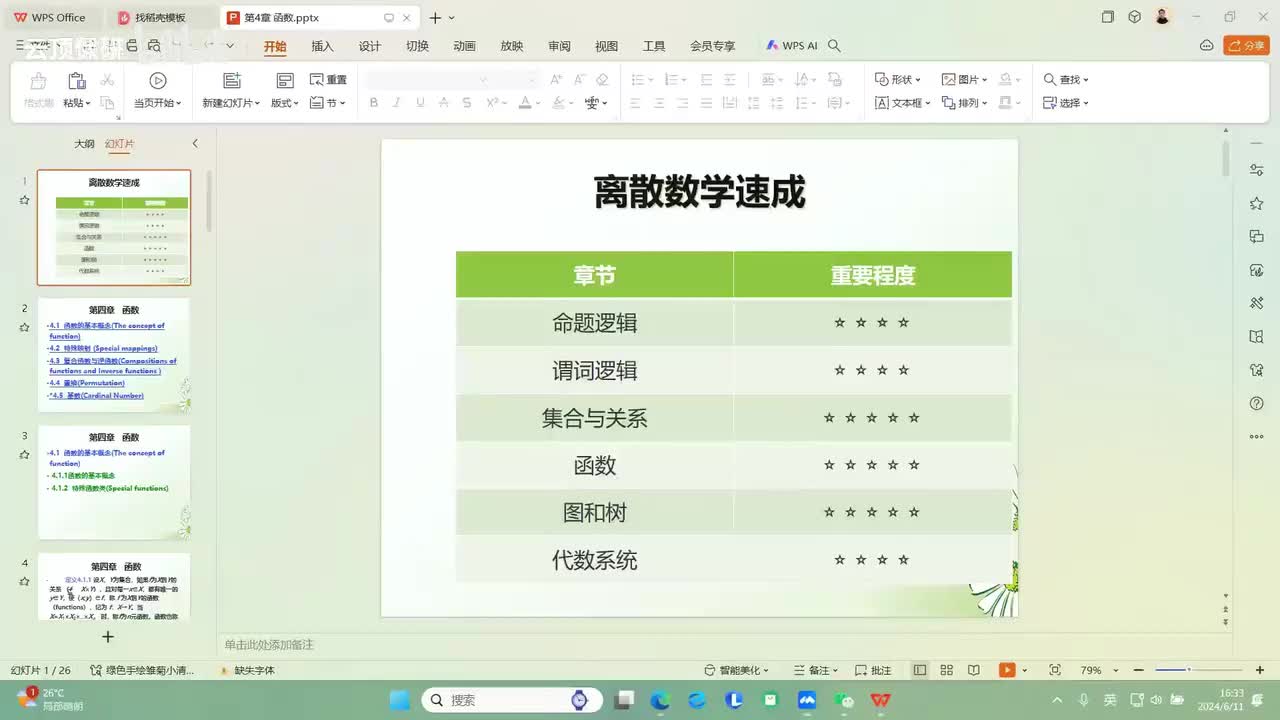This screenshot has width=1280, height=720.
Task: Click the right sidebar star favorites icon
Action: click(1257, 203)
